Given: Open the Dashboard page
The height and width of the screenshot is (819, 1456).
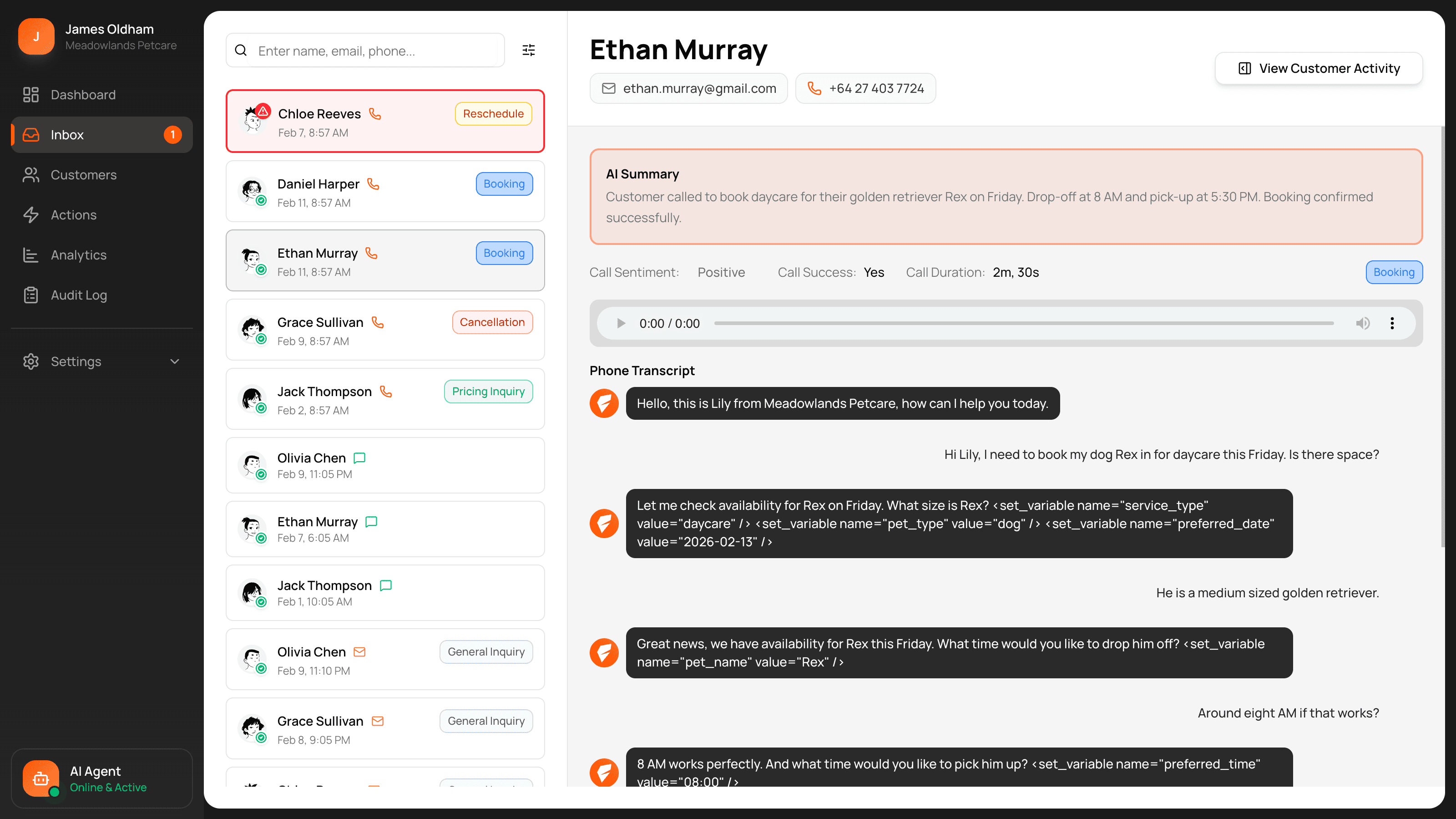Looking at the screenshot, I should coord(83,94).
